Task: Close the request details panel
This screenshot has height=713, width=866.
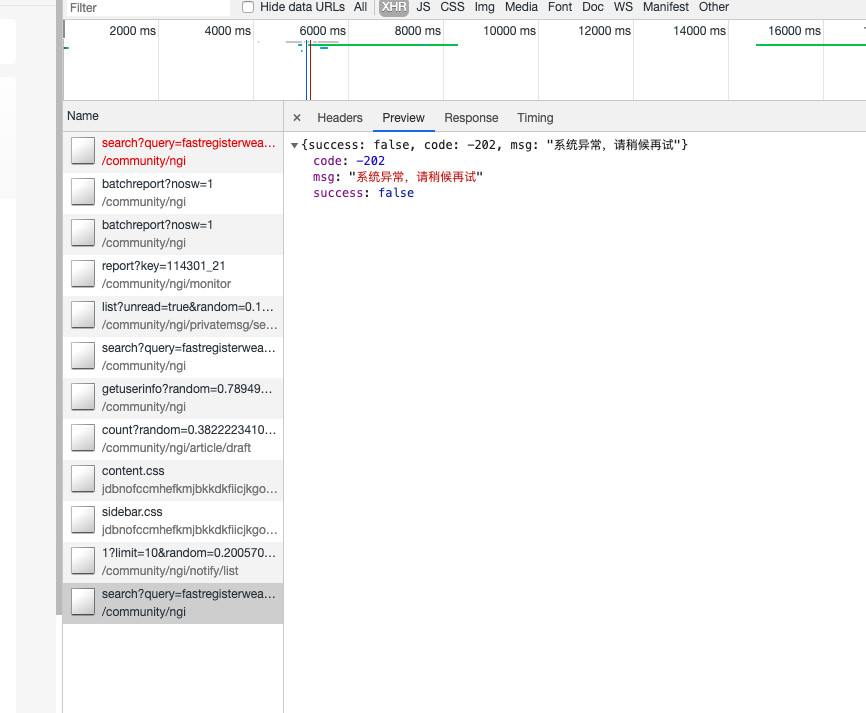Action: 297,118
